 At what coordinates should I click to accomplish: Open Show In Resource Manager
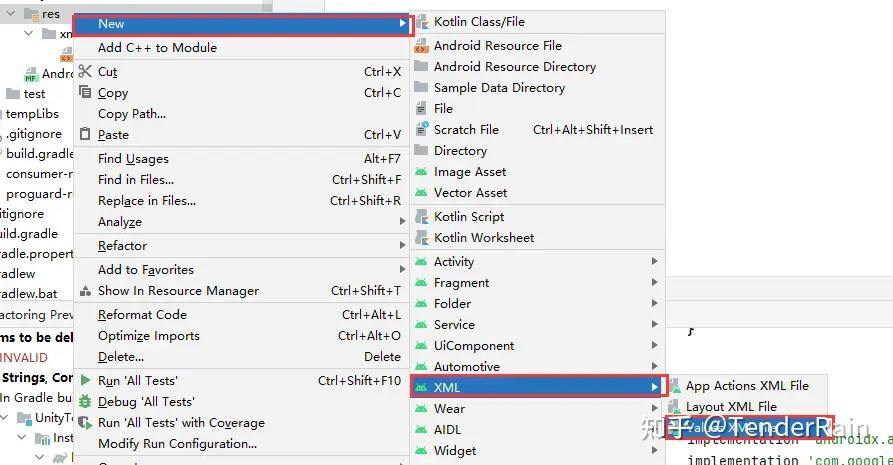[x=178, y=291]
